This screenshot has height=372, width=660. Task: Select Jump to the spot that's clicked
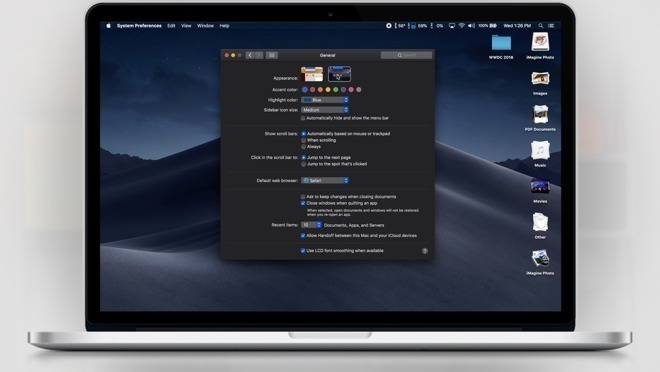click(x=303, y=164)
